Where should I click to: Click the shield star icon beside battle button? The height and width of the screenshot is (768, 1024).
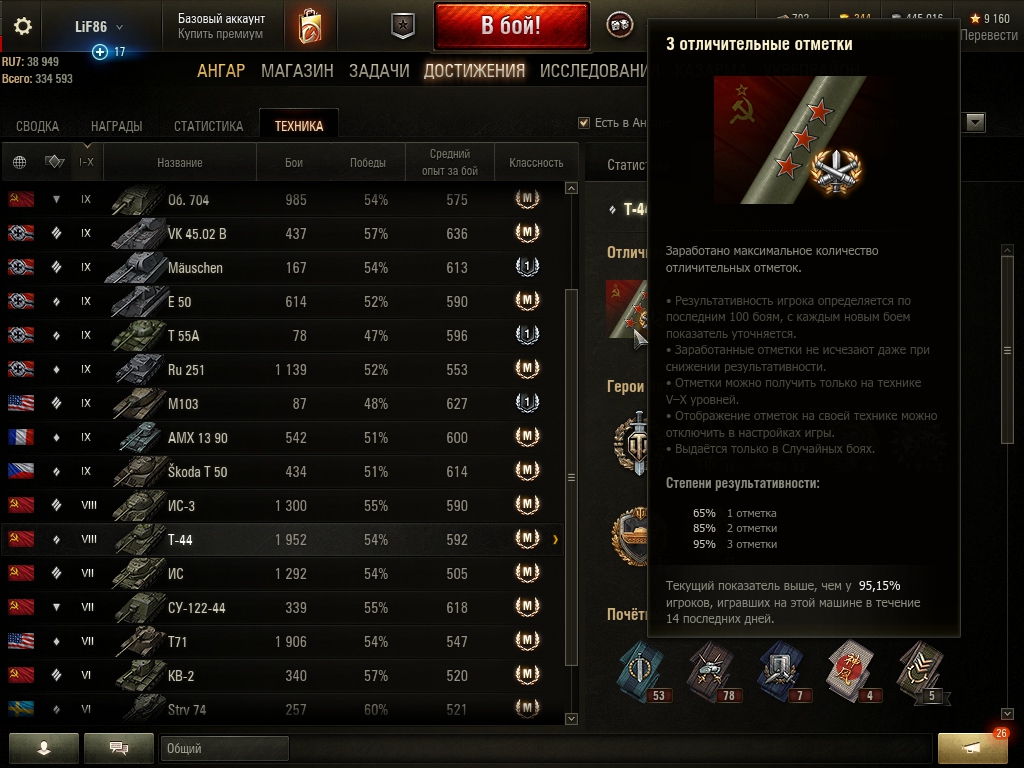point(403,26)
